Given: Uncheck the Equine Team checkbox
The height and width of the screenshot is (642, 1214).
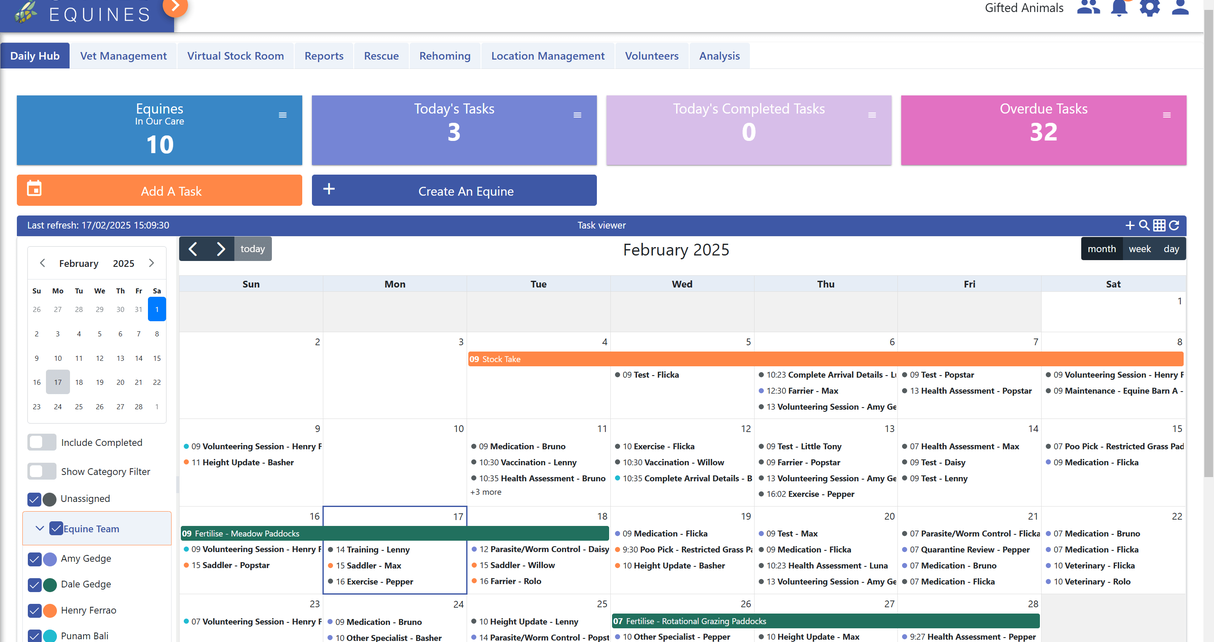Looking at the screenshot, I should [56, 529].
